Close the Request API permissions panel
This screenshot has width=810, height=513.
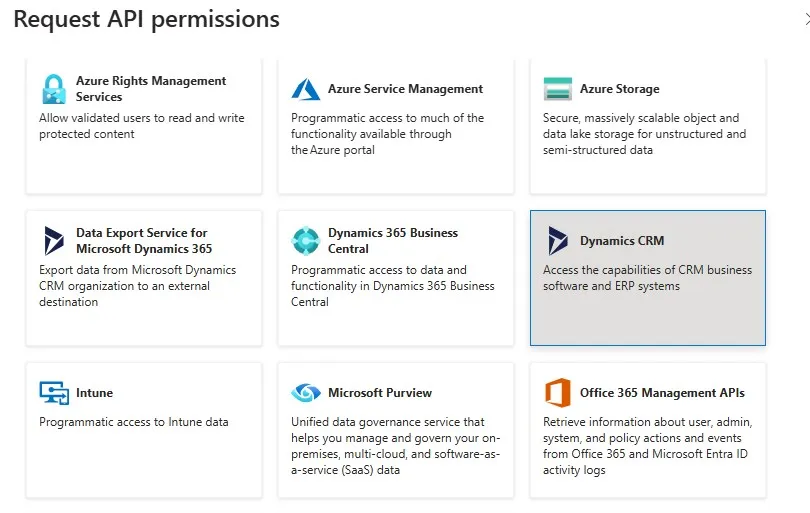[x=807, y=20]
